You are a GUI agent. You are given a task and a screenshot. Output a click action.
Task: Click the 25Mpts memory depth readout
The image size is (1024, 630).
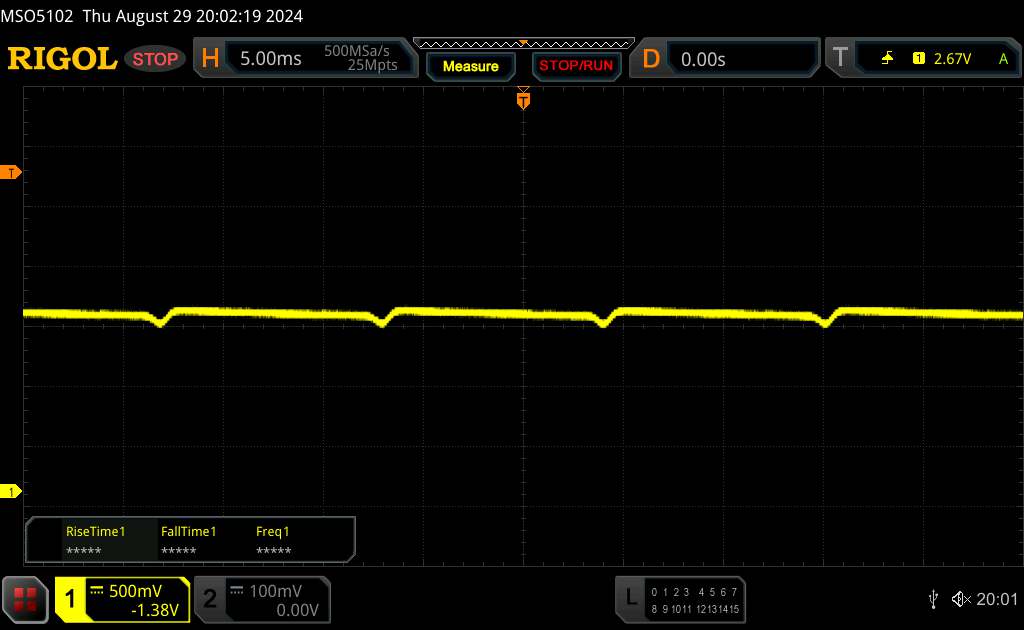click(x=372, y=65)
